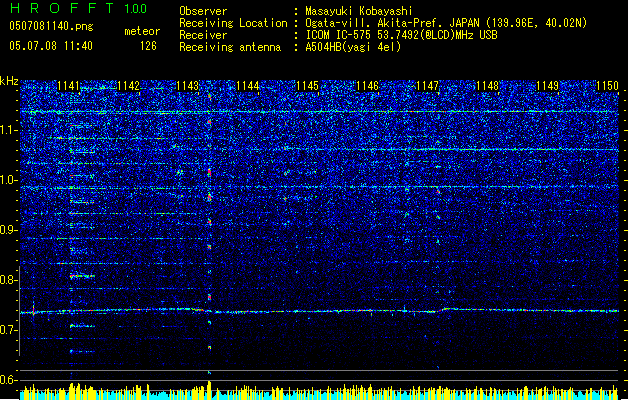Image resolution: width=629 pixels, height=400 pixels.
Task: Click the 1148 time marker
Action: click(x=487, y=86)
